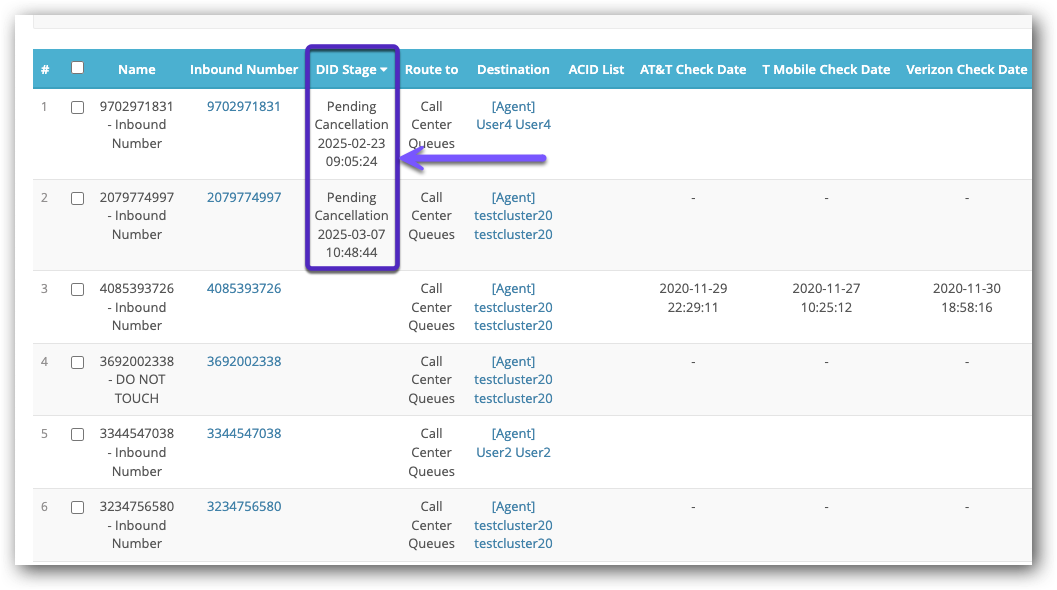Mark checkbox for row 6 number 3234756580

[78, 508]
